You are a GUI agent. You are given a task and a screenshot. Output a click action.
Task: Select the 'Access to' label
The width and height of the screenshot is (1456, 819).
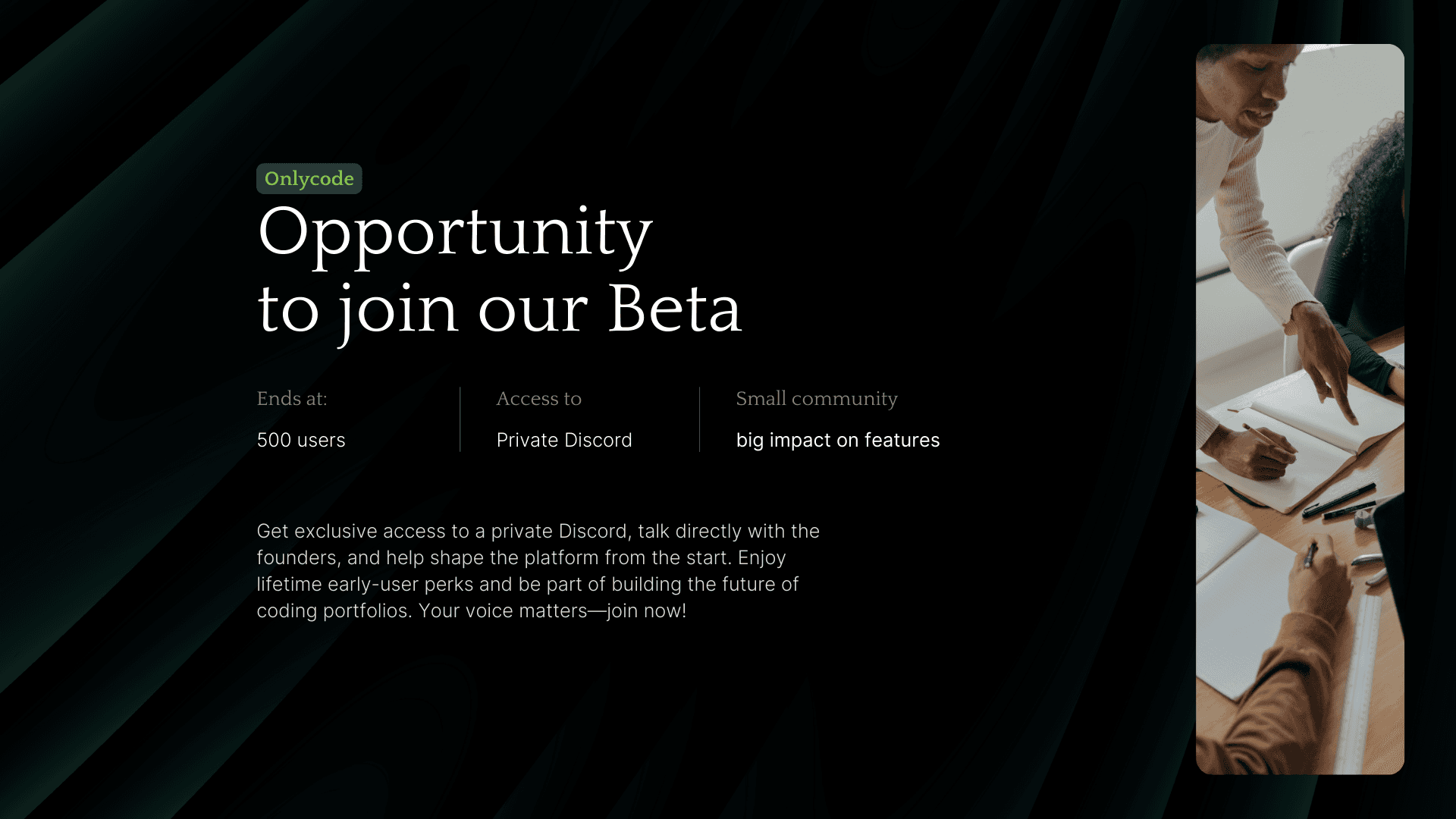coord(539,398)
